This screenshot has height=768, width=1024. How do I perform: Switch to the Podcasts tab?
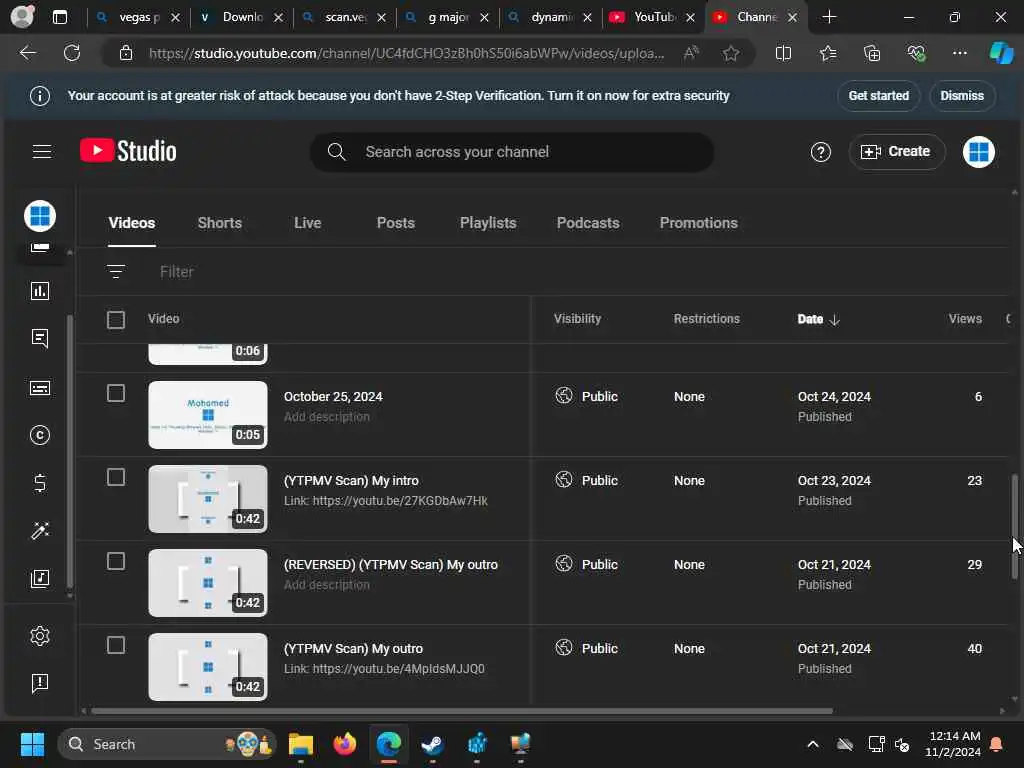click(x=588, y=223)
